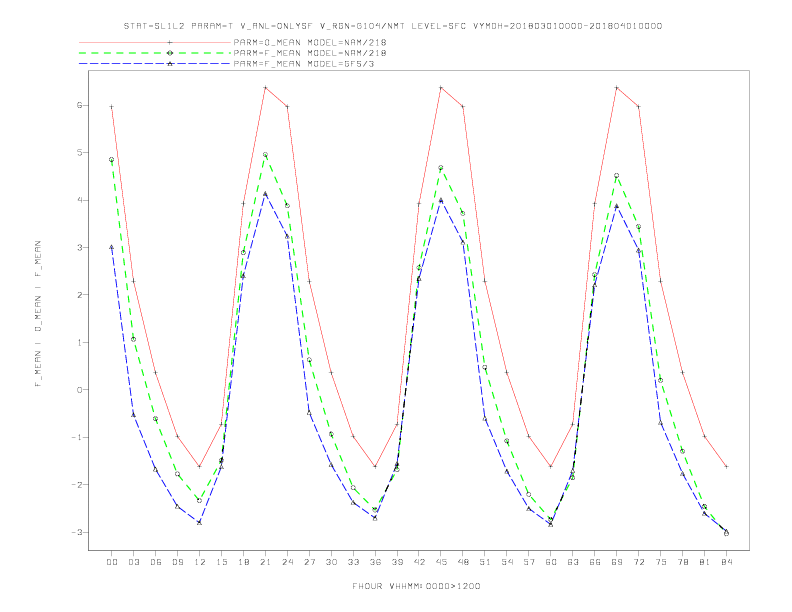Click x-axis tick label 78

click(683, 562)
